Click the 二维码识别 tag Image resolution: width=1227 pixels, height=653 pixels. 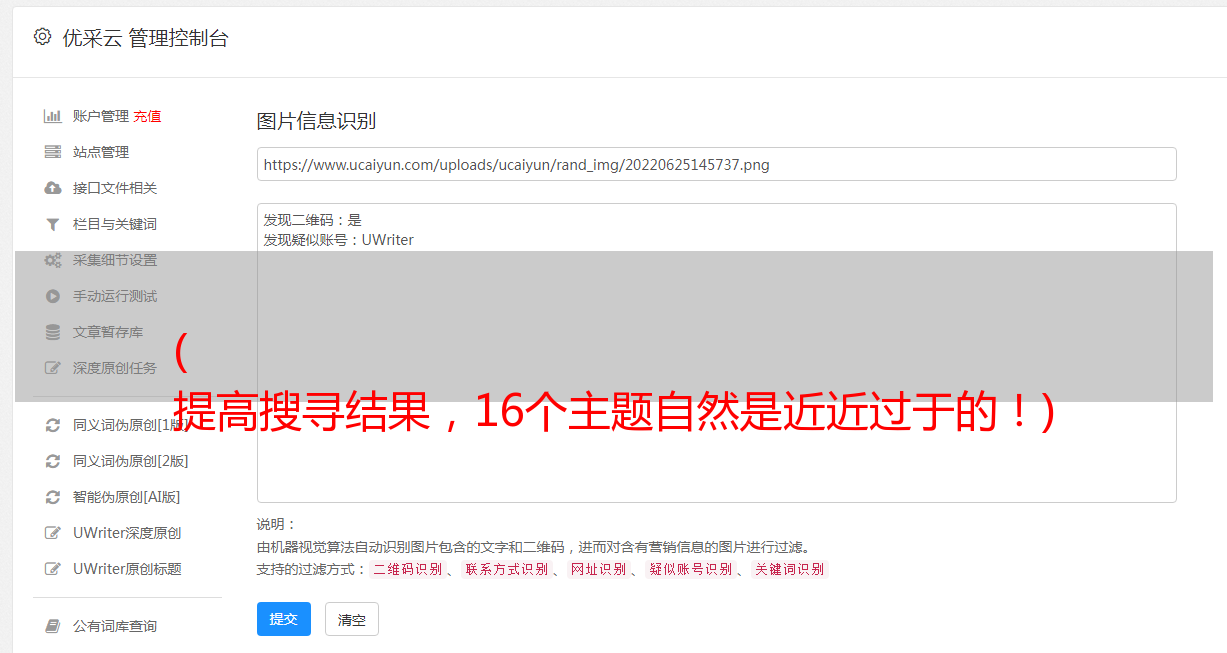[407, 569]
